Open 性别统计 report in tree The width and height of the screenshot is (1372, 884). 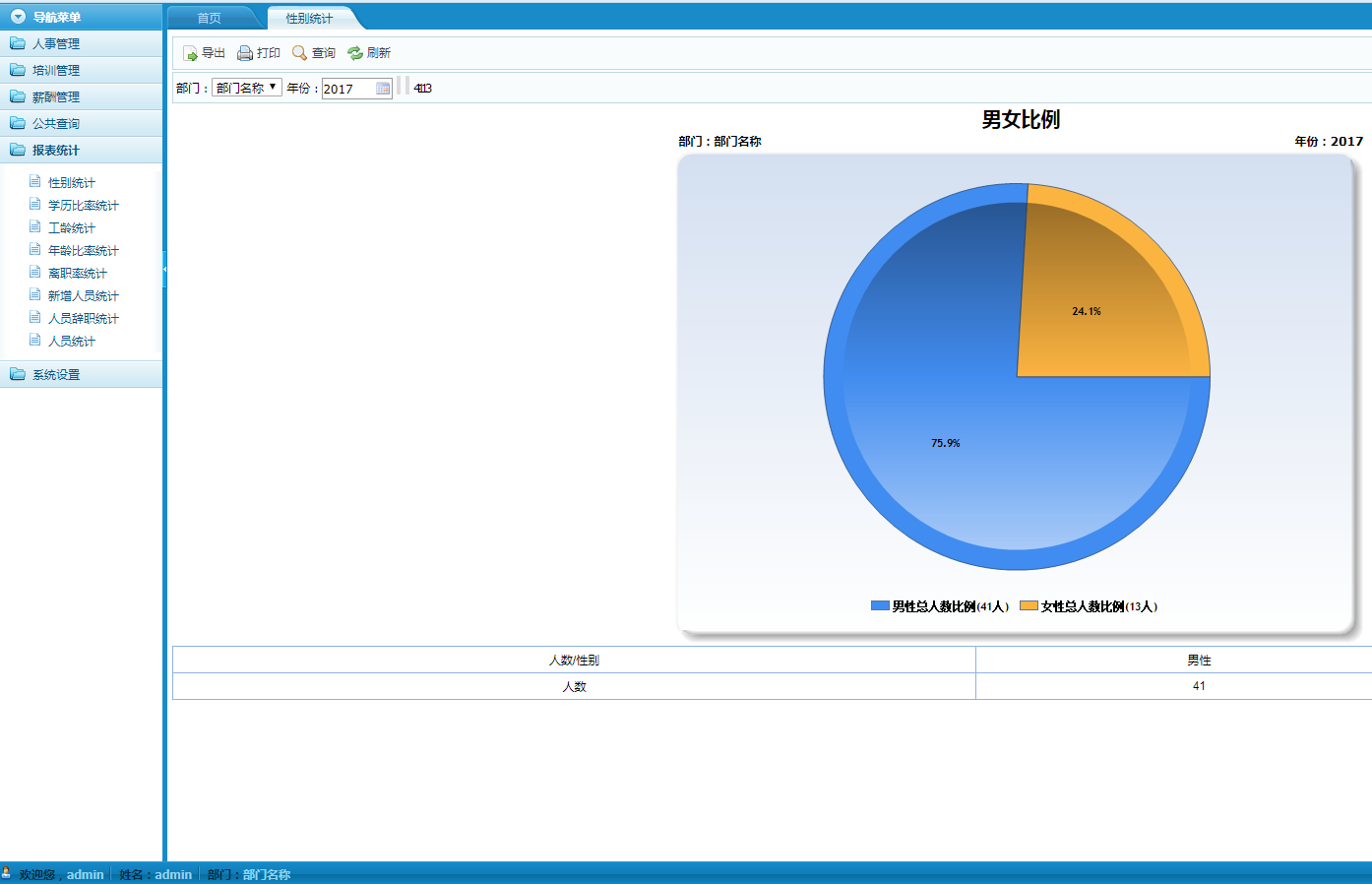click(x=72, y=183)
